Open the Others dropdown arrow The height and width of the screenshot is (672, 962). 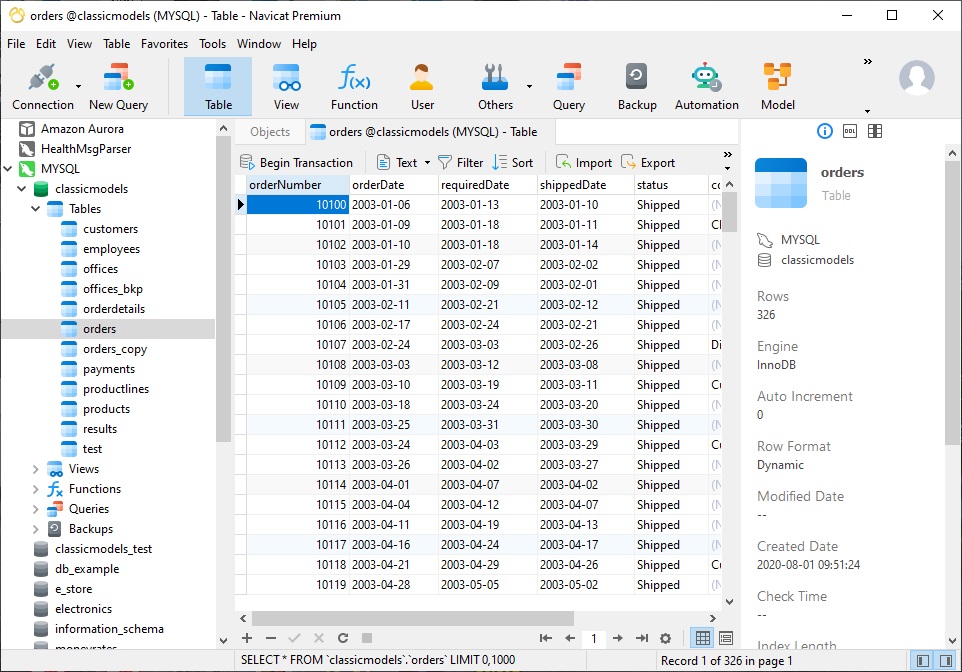pos(529,86)
